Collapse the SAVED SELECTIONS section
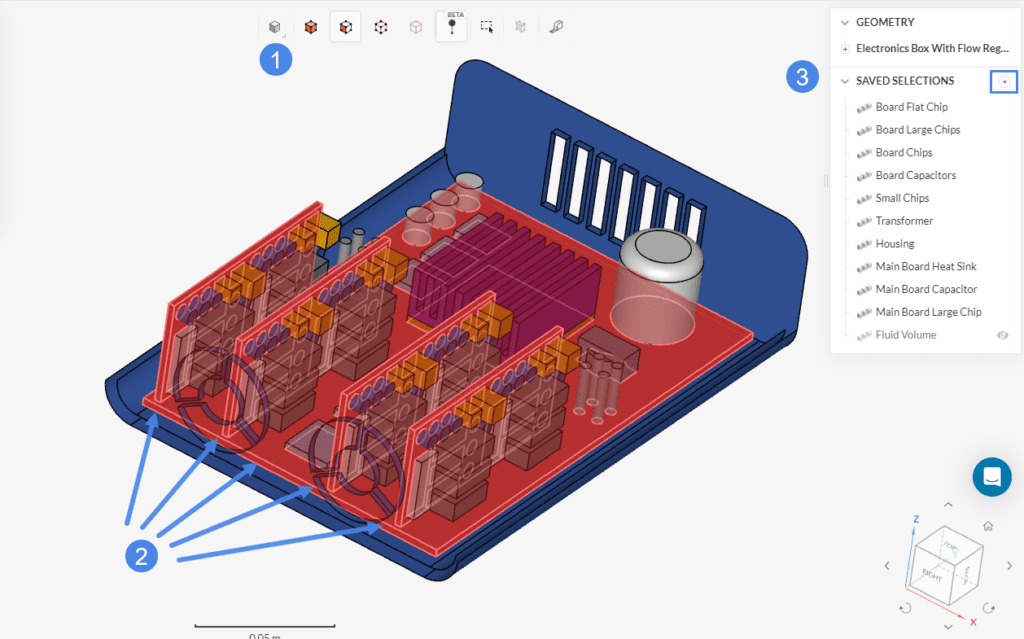 [x=845, y=80]
